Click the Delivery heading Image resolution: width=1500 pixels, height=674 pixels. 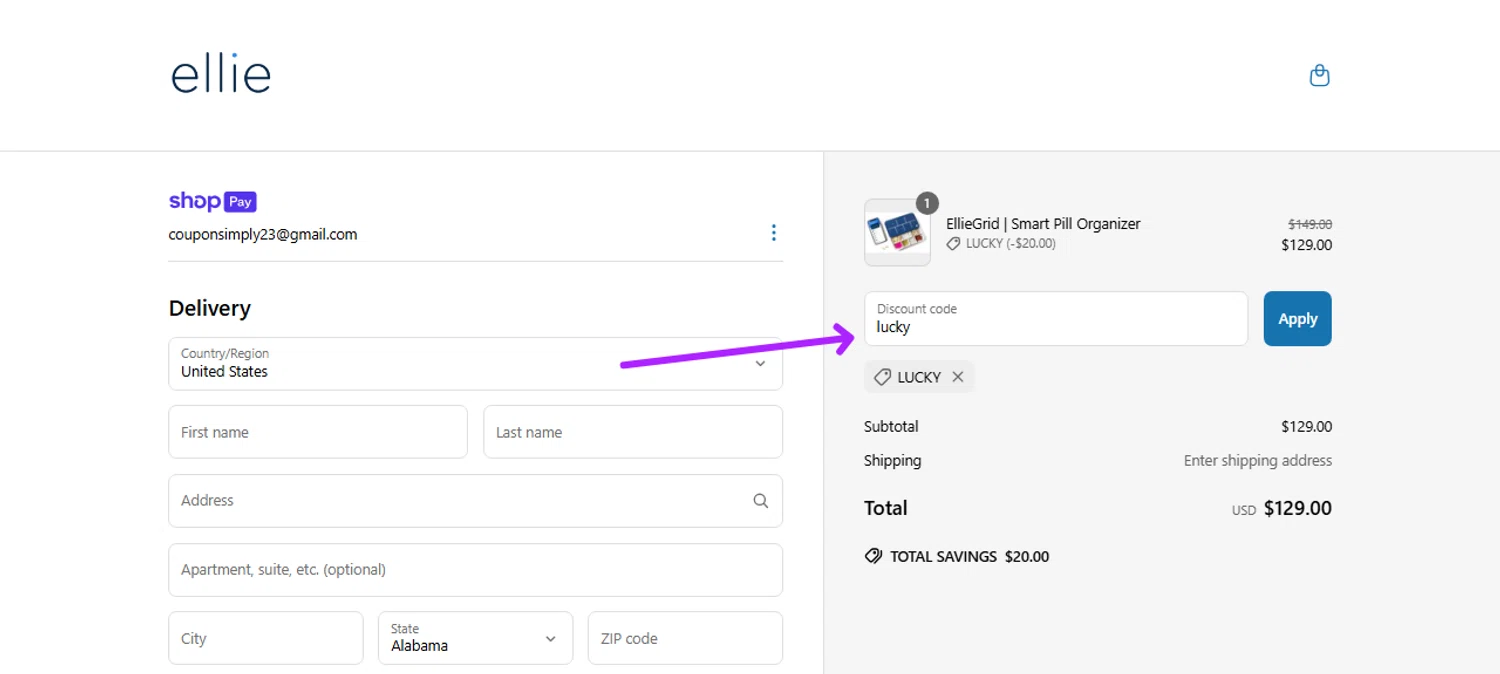point(210,308)
